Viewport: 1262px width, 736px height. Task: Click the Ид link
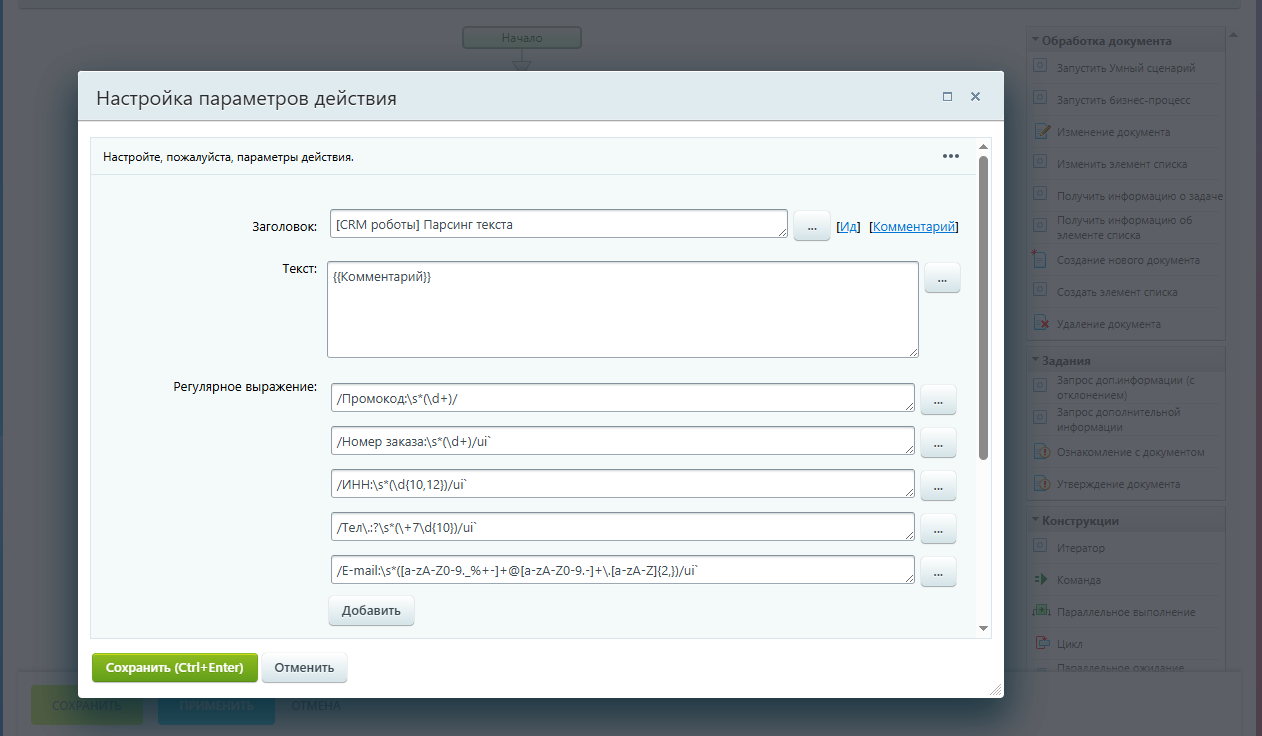tap(848, 227)
